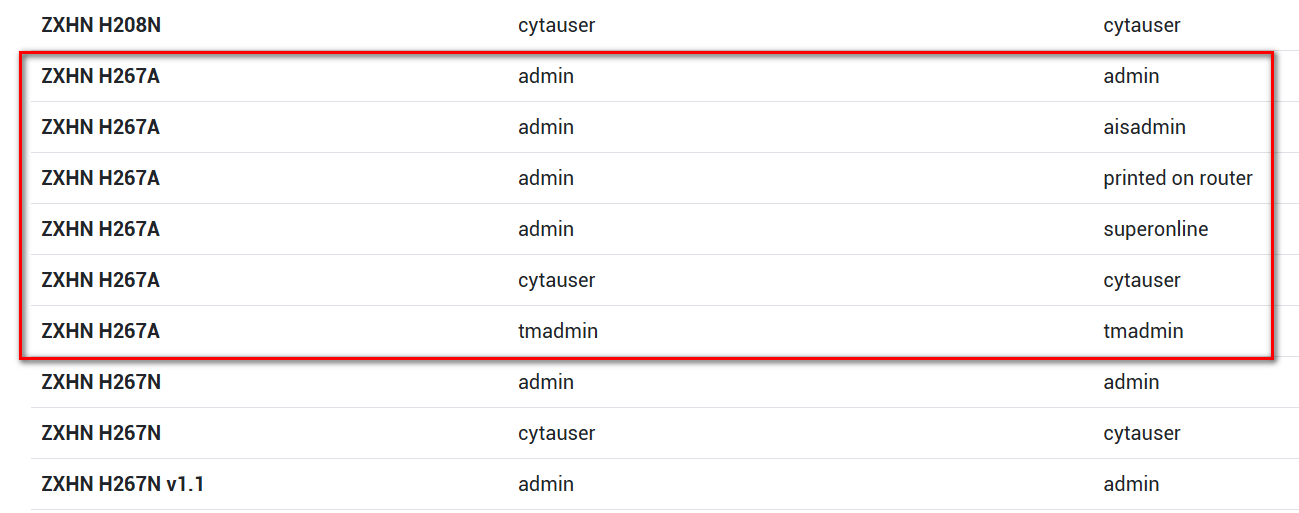
Task: Click admin username beside "printed on router"
Action: click(x=546, y=178)
